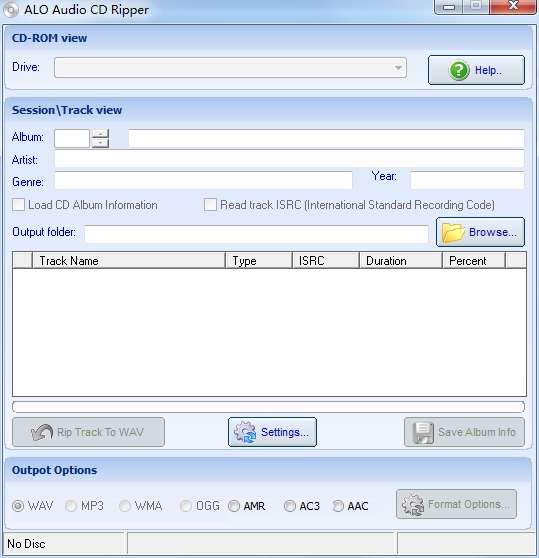Click the Percent column header

pos(474,261)
